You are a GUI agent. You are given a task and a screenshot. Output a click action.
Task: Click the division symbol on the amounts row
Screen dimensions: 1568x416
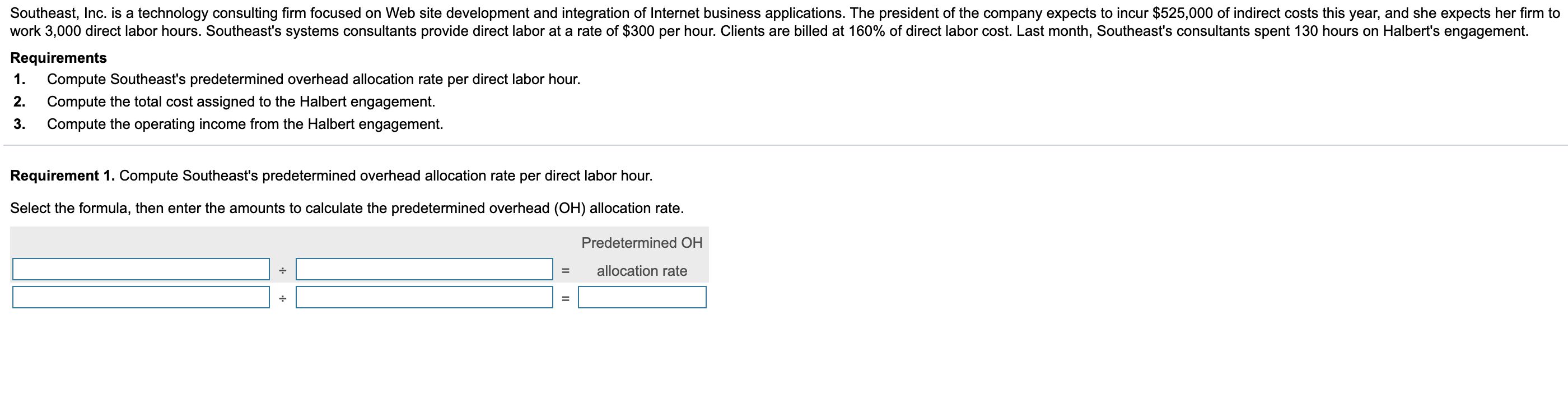pos(282,298)
